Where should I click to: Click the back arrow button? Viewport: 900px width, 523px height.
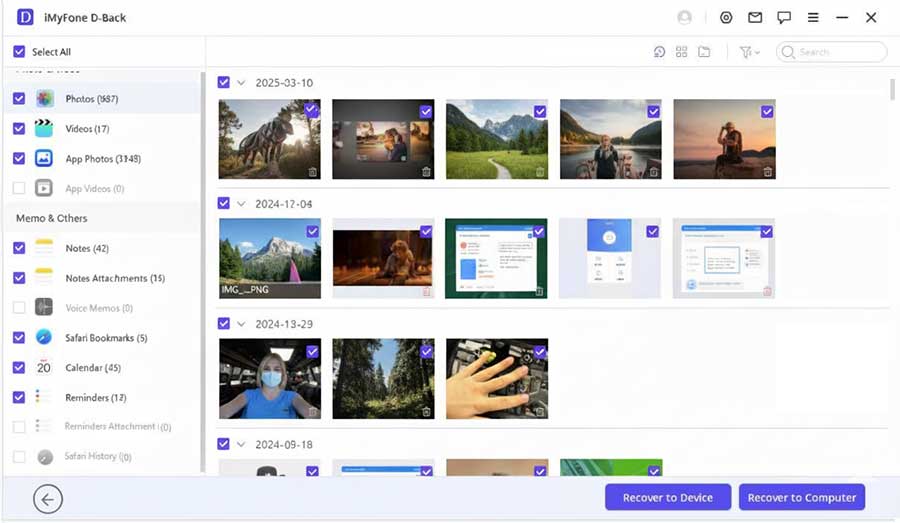(47, 498)
